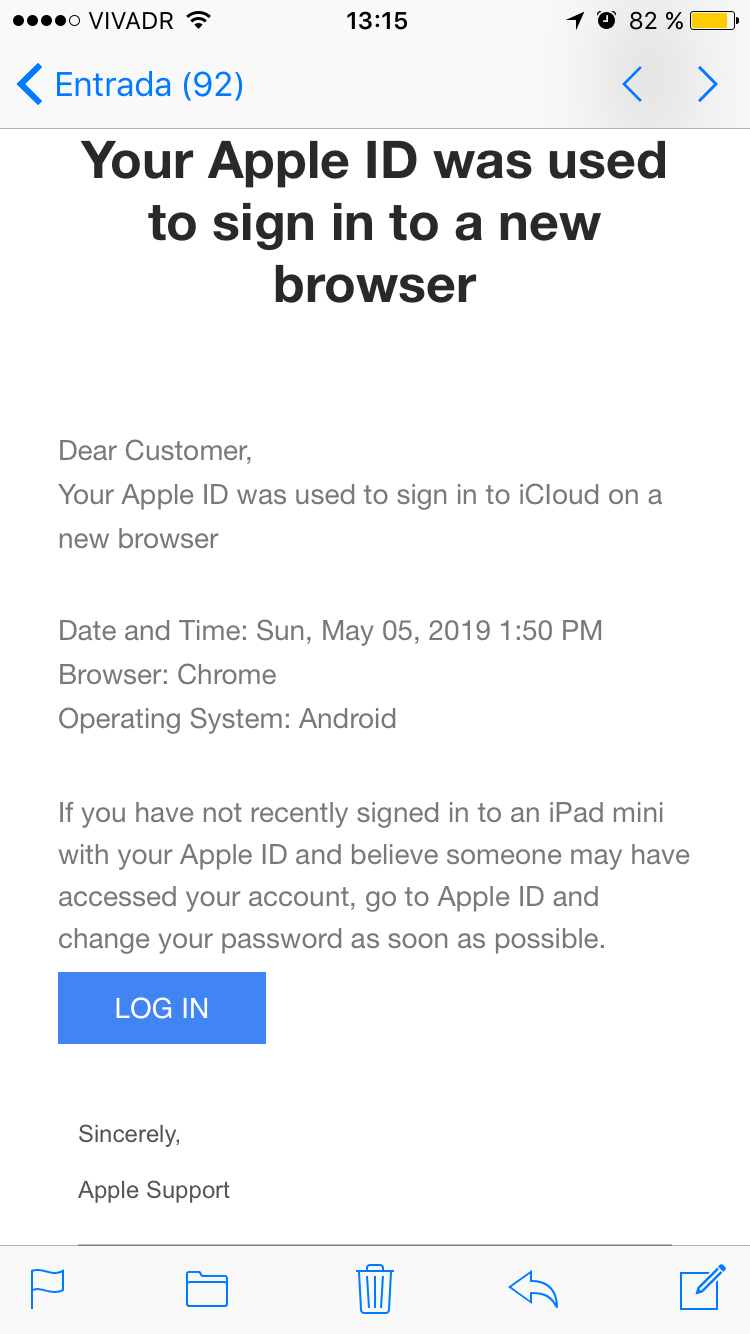Reply using the curved arrow icon
The height and width of the screenshot is (1334, 750).
click(533, 1288)
